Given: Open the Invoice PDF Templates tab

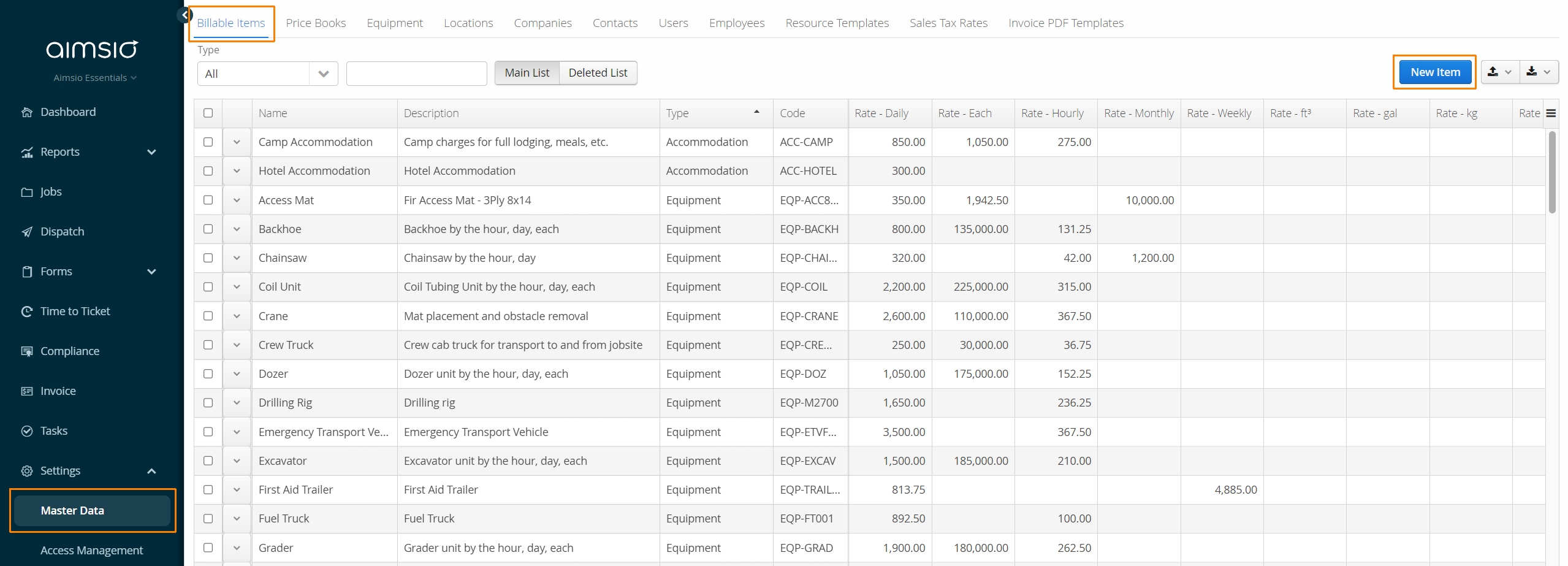Looking at the screenshot, I should (1066, 23).
